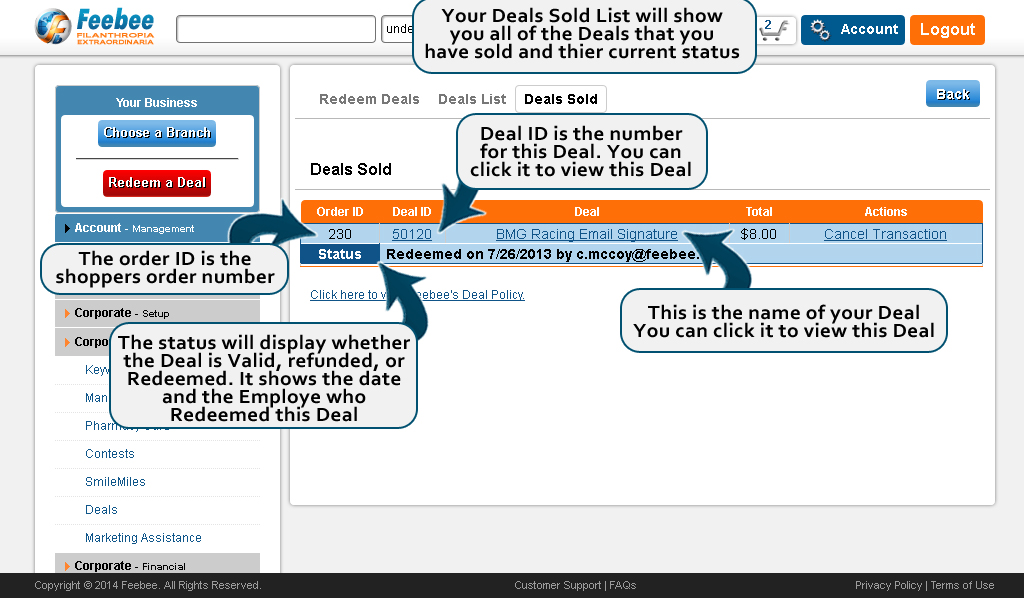This screenshot has width=1024, height=598.
Task: Open the Customer Support footer link
Action: coord(558,585)
